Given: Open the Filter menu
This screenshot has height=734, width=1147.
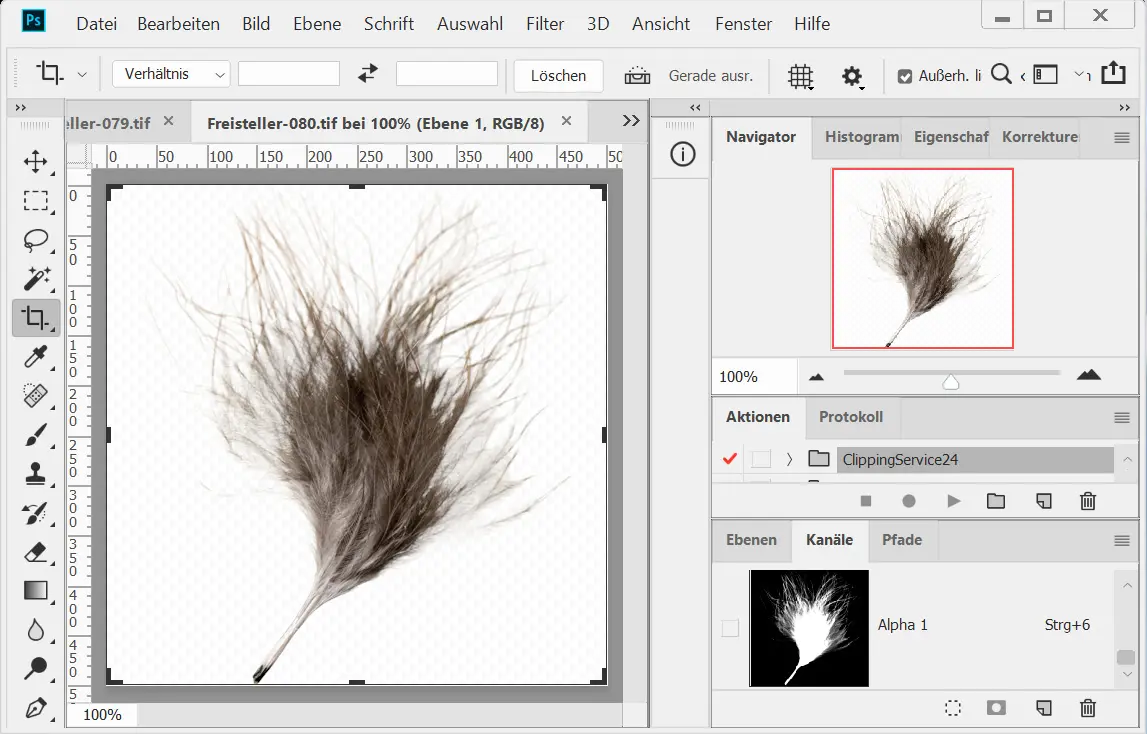Looking at the screenshot, I should [x=545, y=23].
